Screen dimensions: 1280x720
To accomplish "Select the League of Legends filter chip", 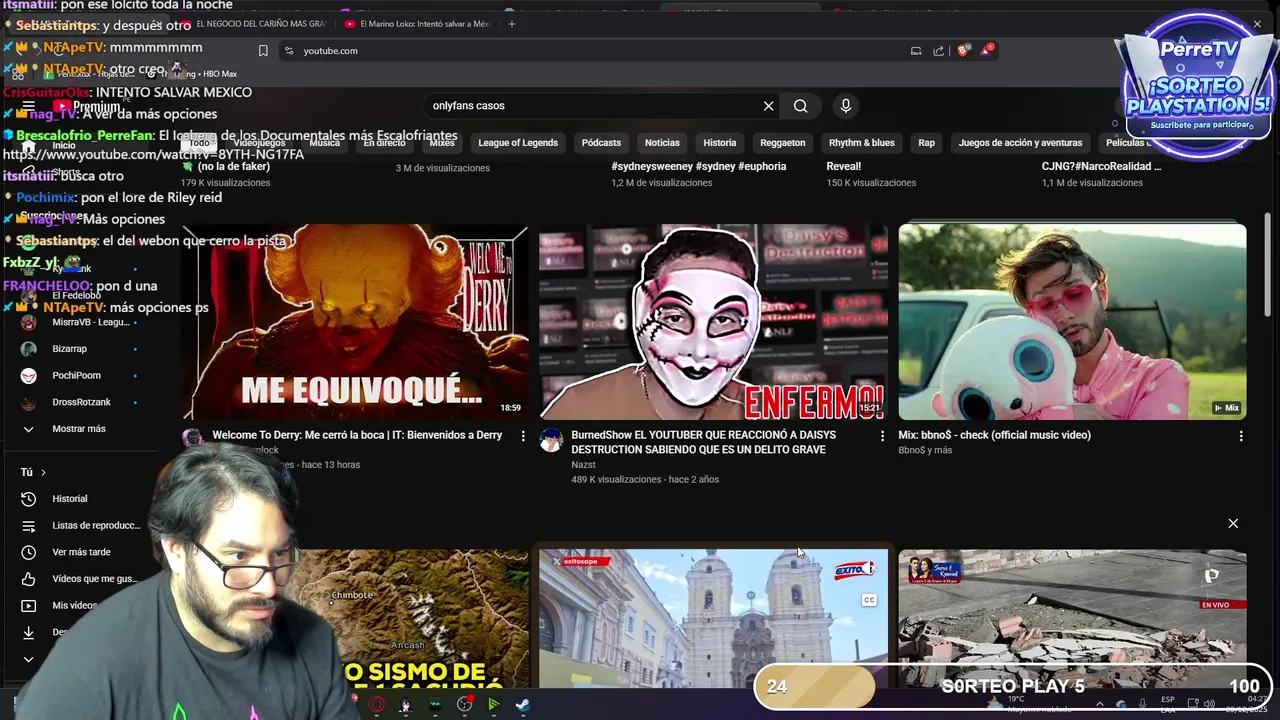I will point(518,143).
